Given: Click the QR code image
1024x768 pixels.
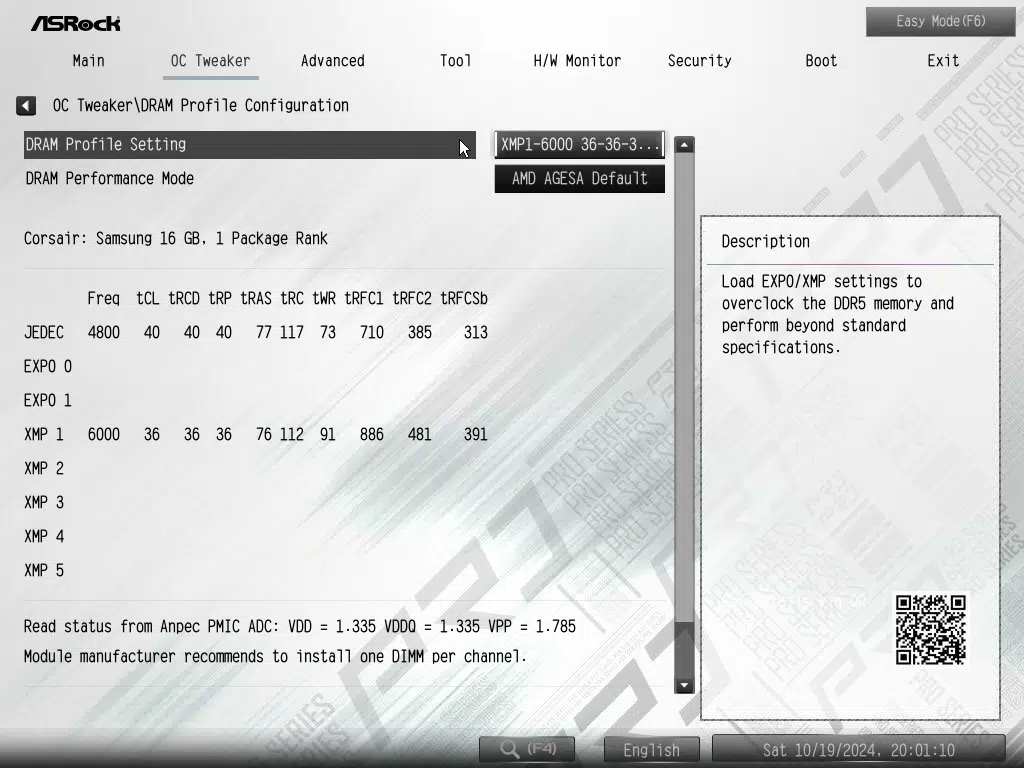Looking at the screenshot, I should [930, 629].
